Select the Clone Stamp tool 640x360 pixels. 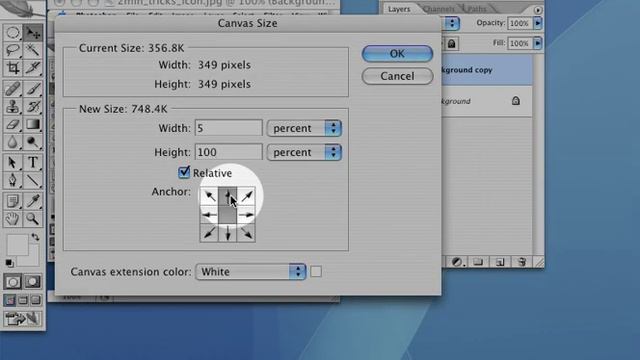pos(13,106)
